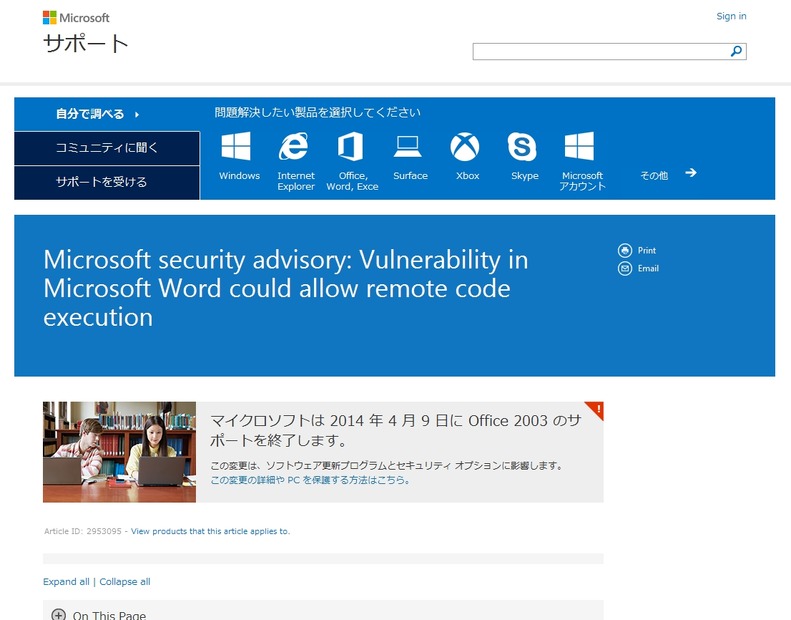This screenshot has height=620, width=791.
Task: Select the Internet Explorer product icon
Action: (x=293, y=146)
